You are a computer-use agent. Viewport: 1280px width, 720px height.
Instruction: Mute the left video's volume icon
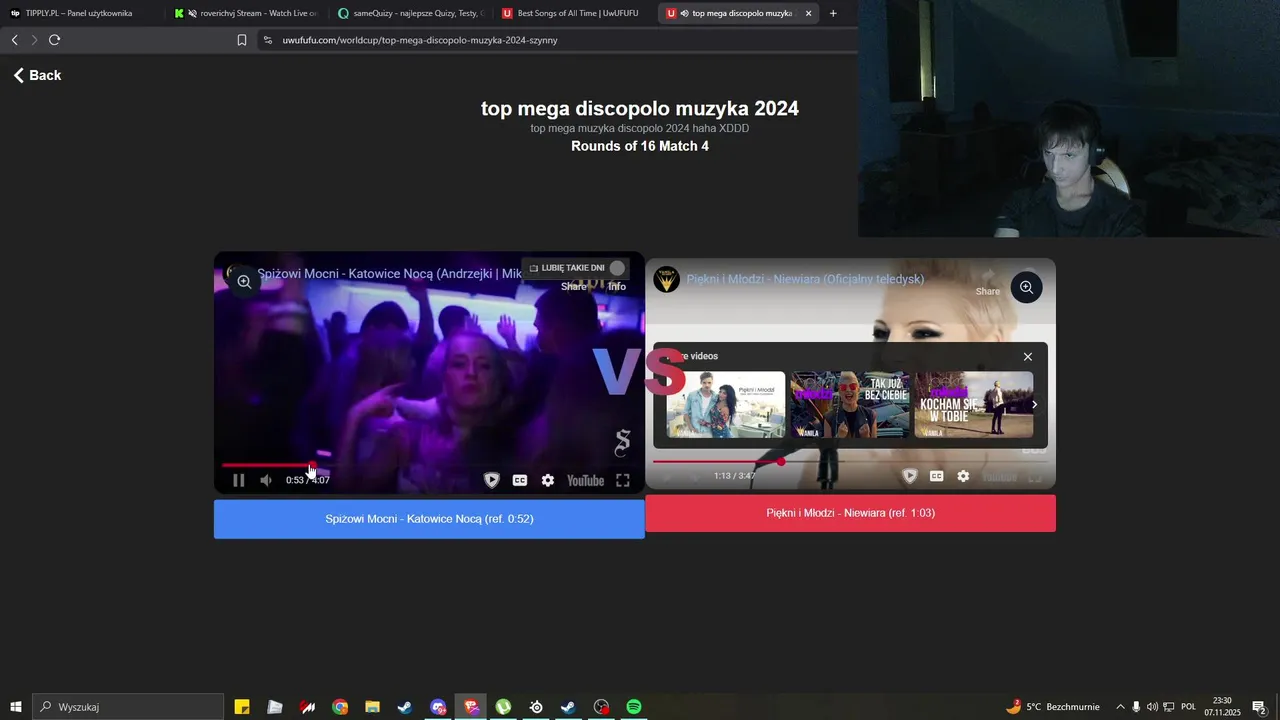tap(266, 480)
